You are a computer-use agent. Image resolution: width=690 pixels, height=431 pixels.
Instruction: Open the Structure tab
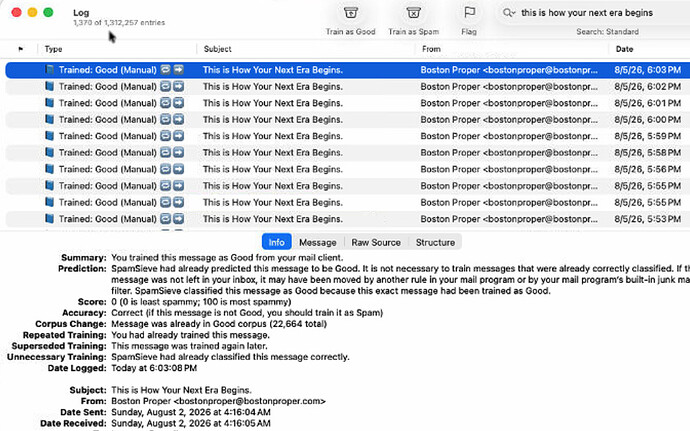435,242
